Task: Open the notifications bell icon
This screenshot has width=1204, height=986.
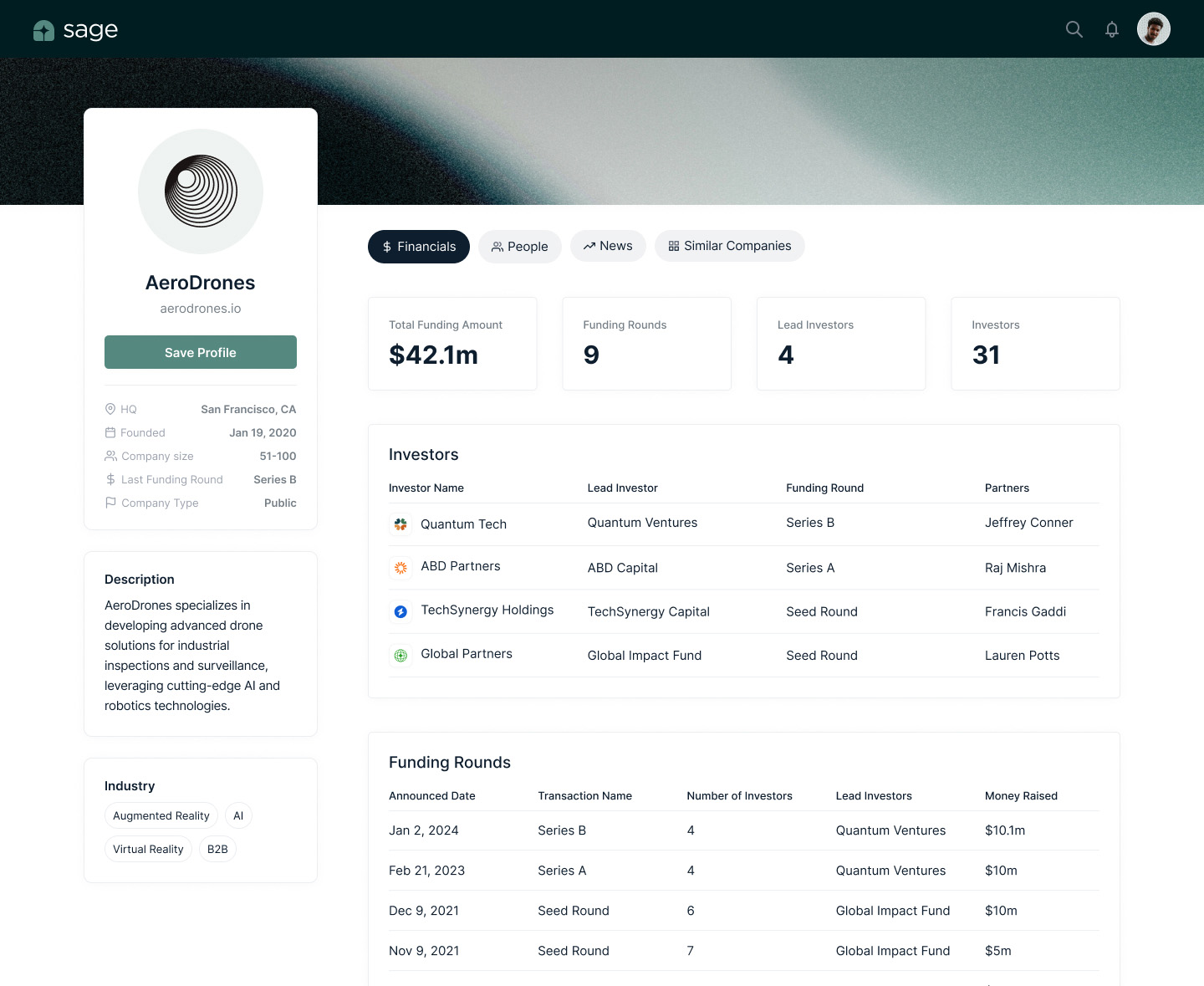Action: (1112, 29)
